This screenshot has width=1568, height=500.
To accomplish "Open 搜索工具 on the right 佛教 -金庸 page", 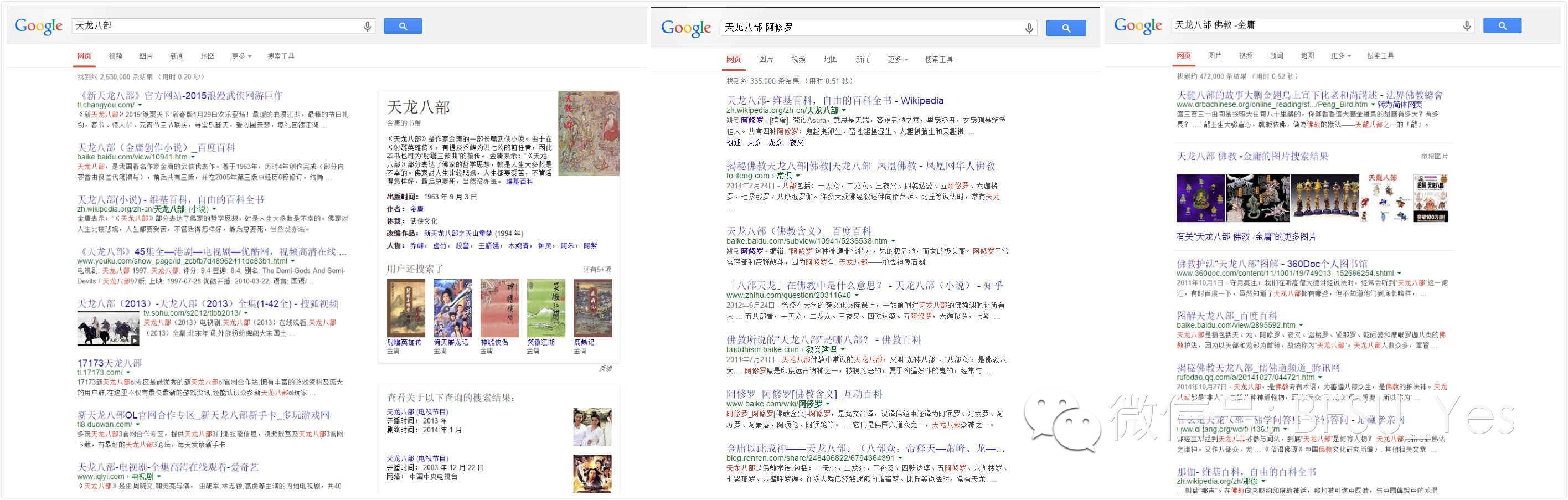I will coord(1380,56).
